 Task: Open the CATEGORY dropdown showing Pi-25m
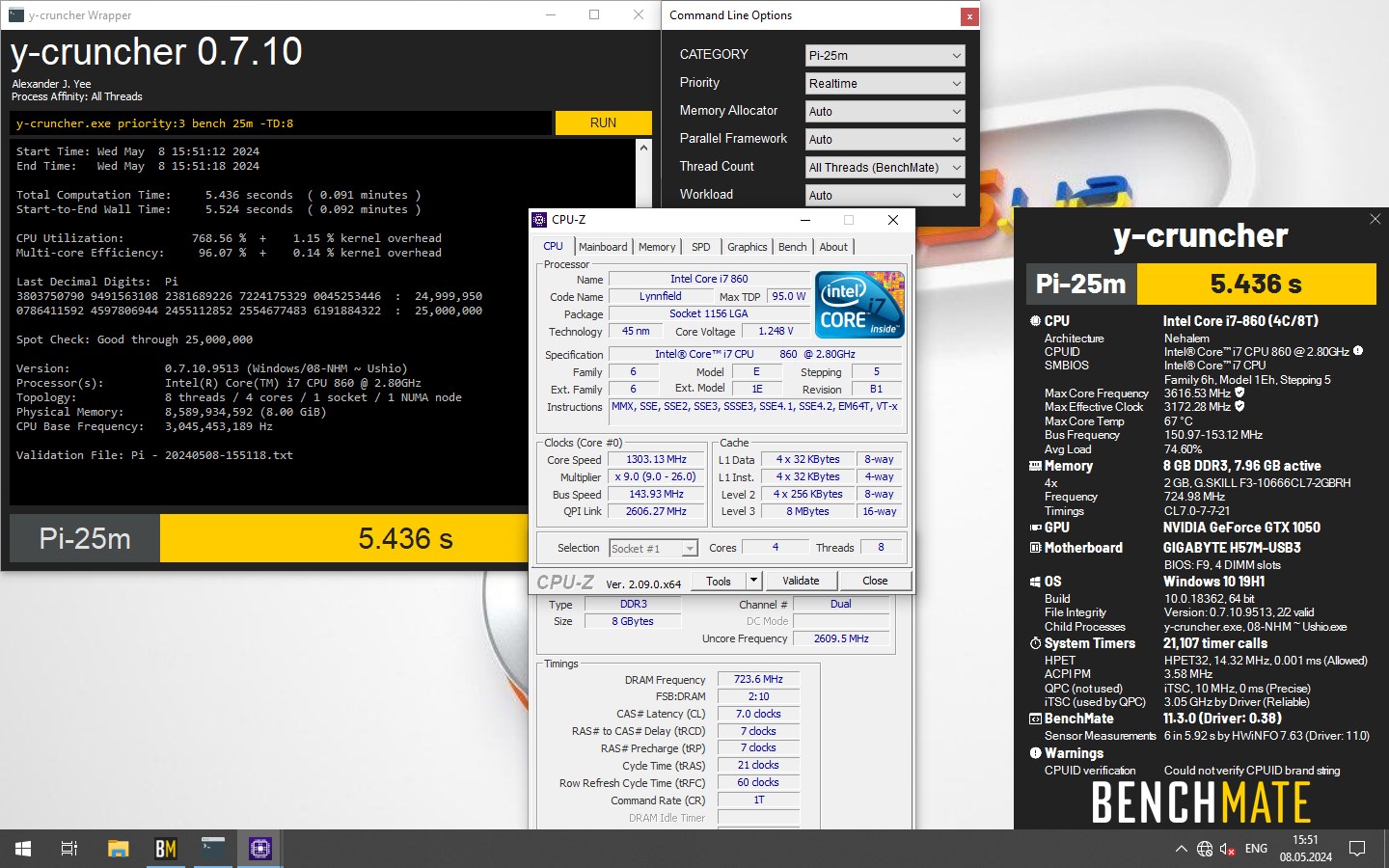tap(885, 55)
